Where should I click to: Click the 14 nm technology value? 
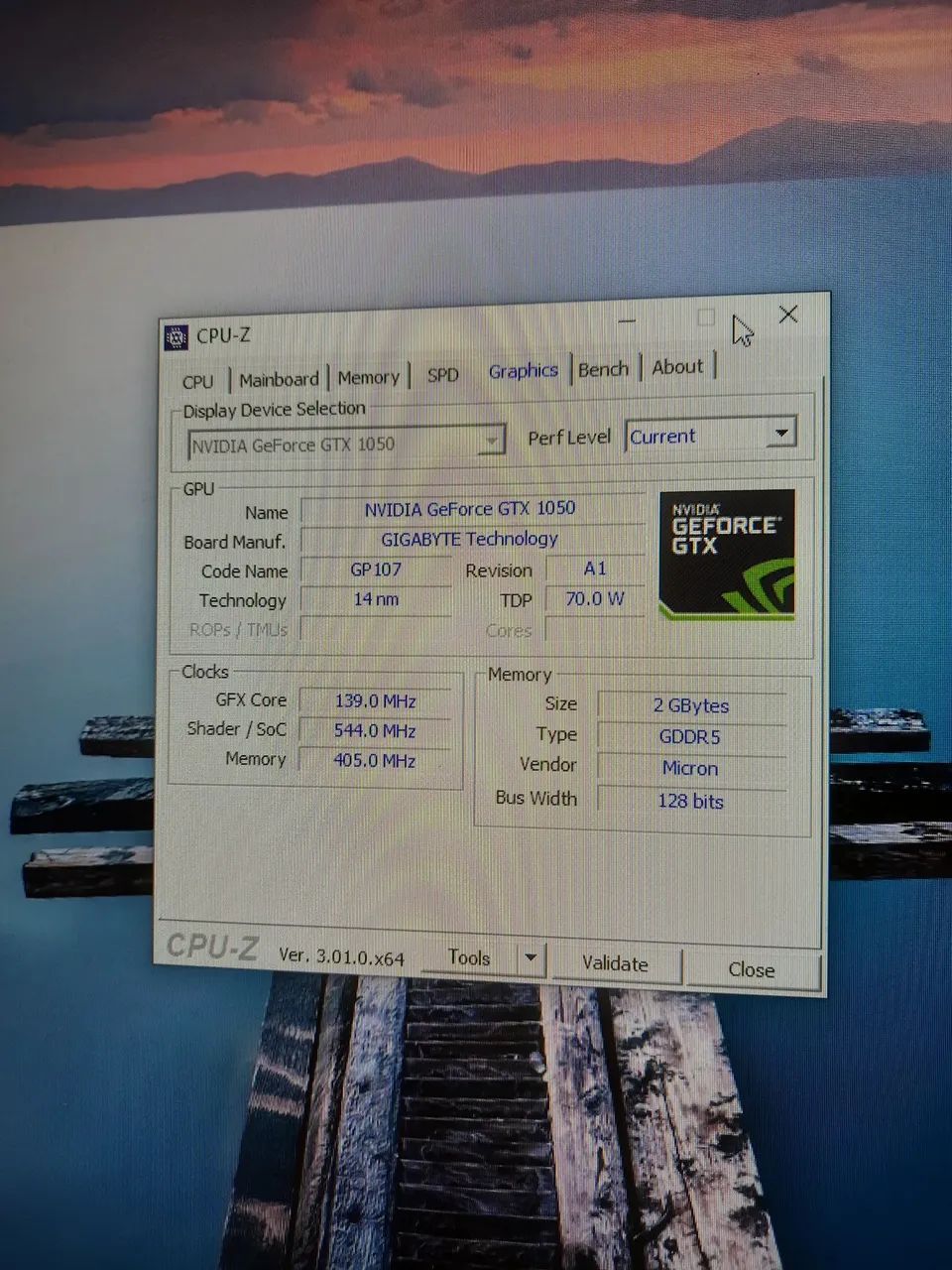pos(376,599)
